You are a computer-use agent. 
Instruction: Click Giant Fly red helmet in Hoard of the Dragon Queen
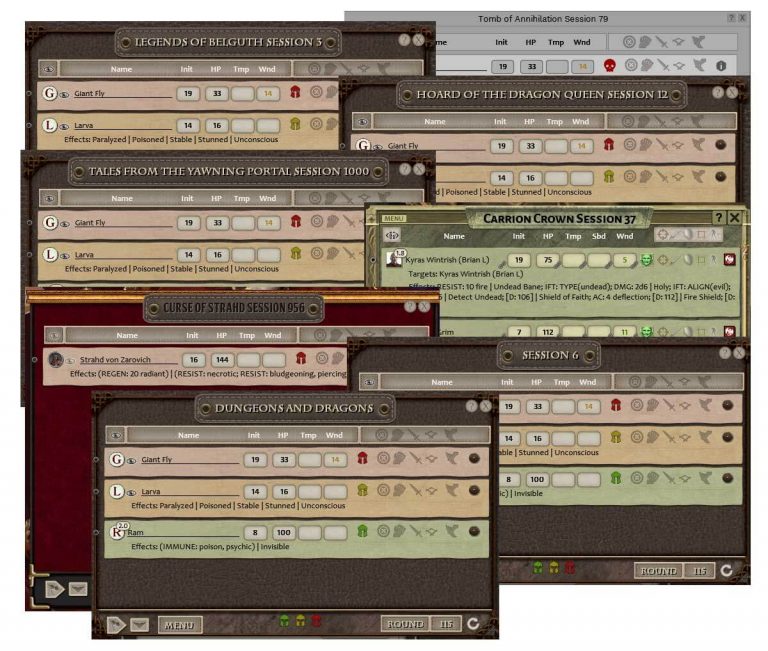pos(609,144)
